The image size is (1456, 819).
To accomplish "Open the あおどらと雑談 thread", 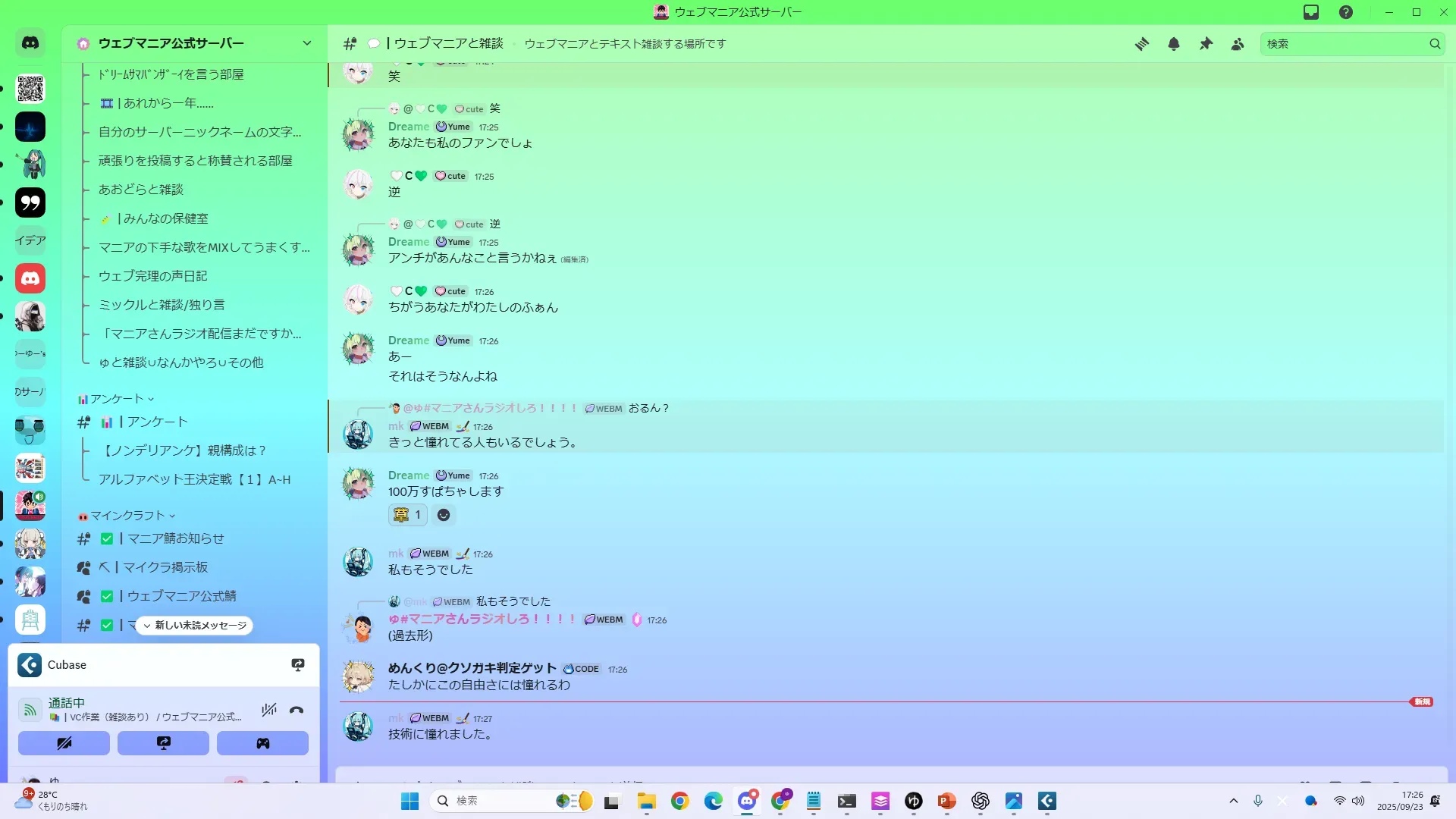I will [141, 190].
